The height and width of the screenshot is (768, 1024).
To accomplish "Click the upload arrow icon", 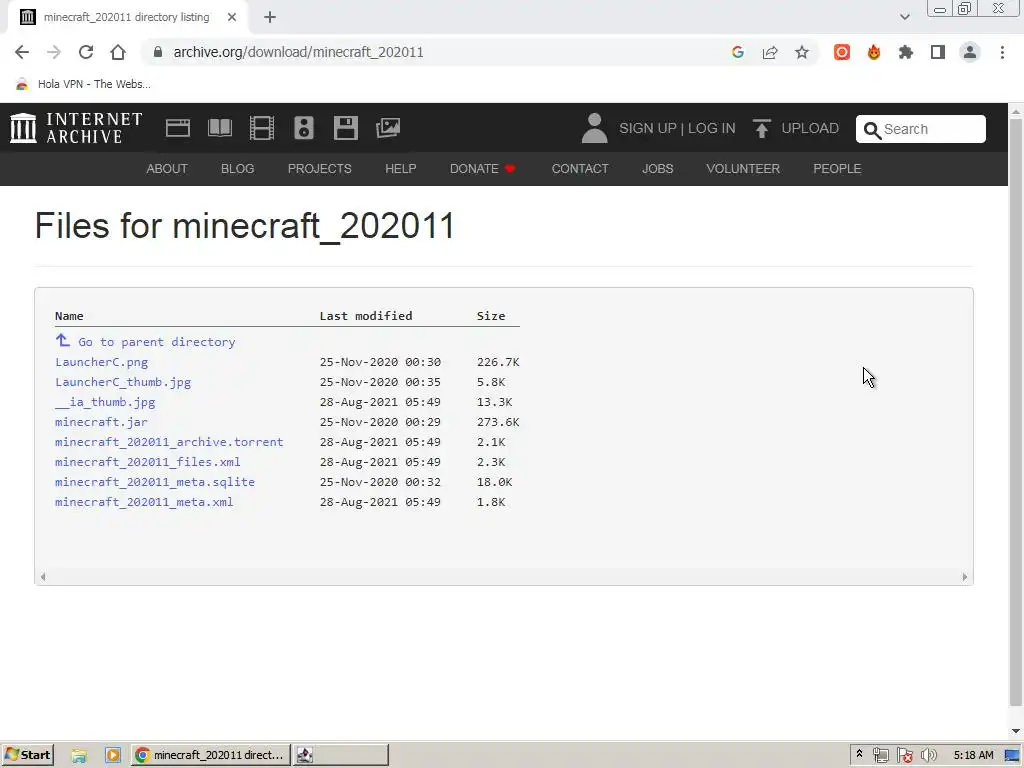I will [x=761, y=128].
